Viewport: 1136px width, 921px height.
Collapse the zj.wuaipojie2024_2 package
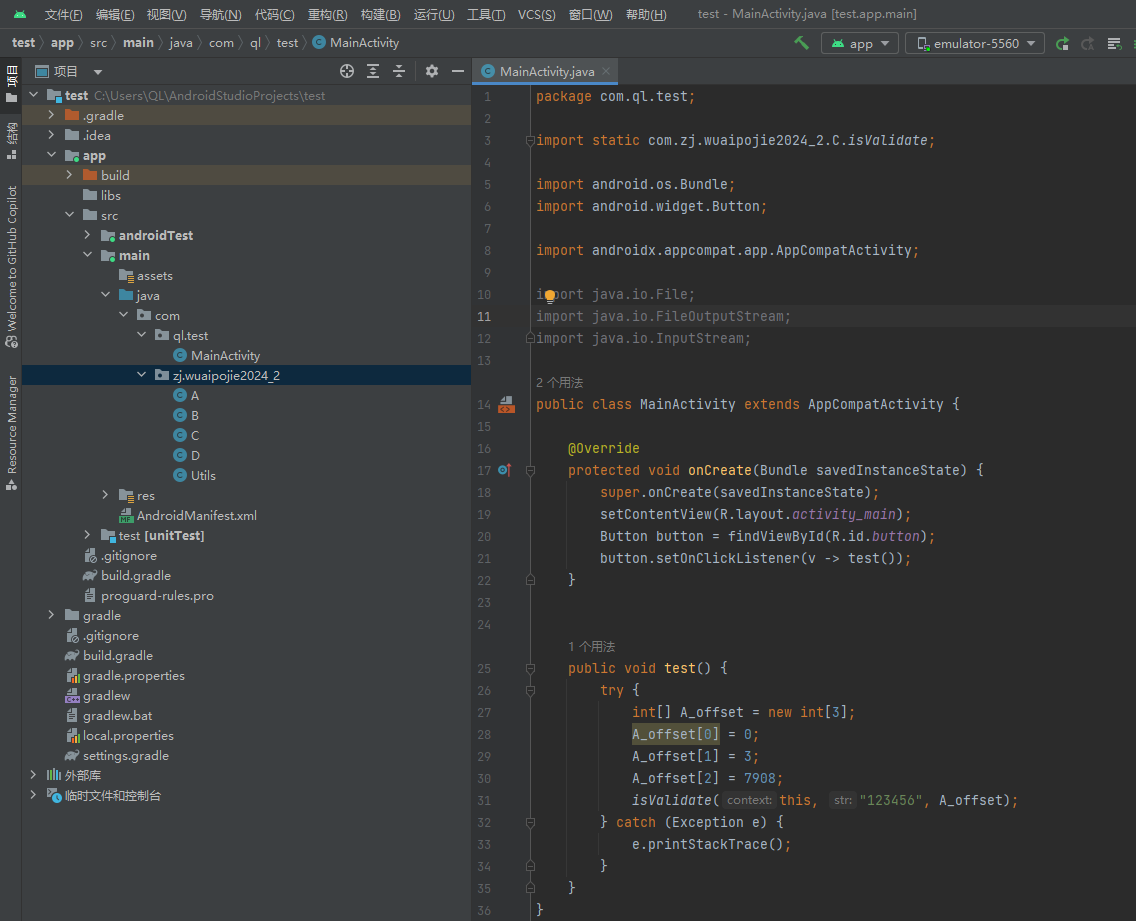(x=141, y=375)
